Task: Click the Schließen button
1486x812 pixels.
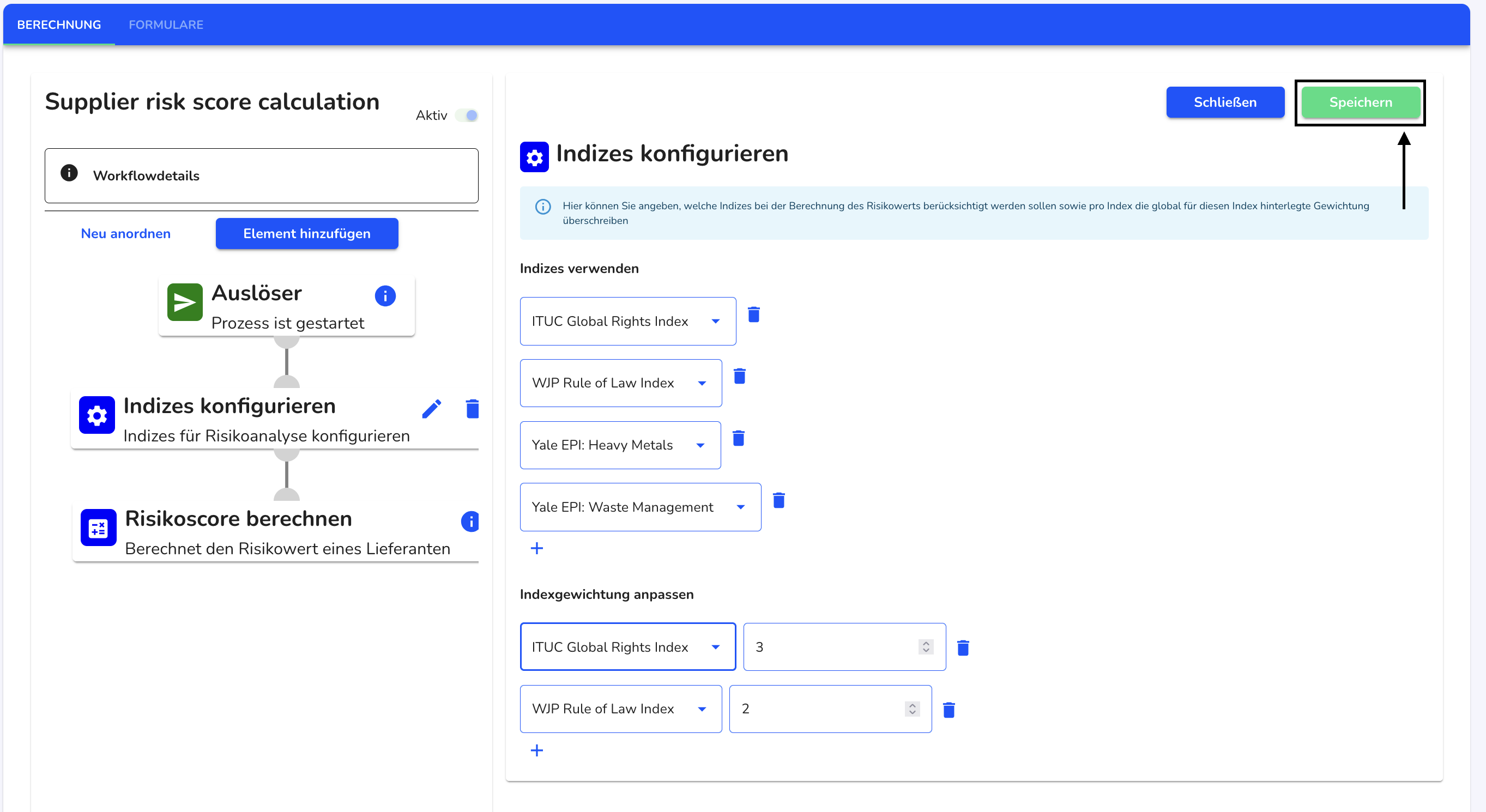Action: [x=1225, y=102]
